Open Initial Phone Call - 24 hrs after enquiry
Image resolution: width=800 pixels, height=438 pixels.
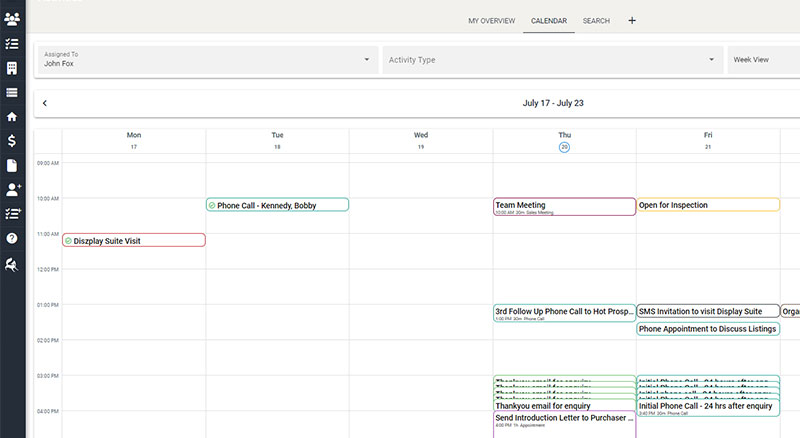point(708,407)
